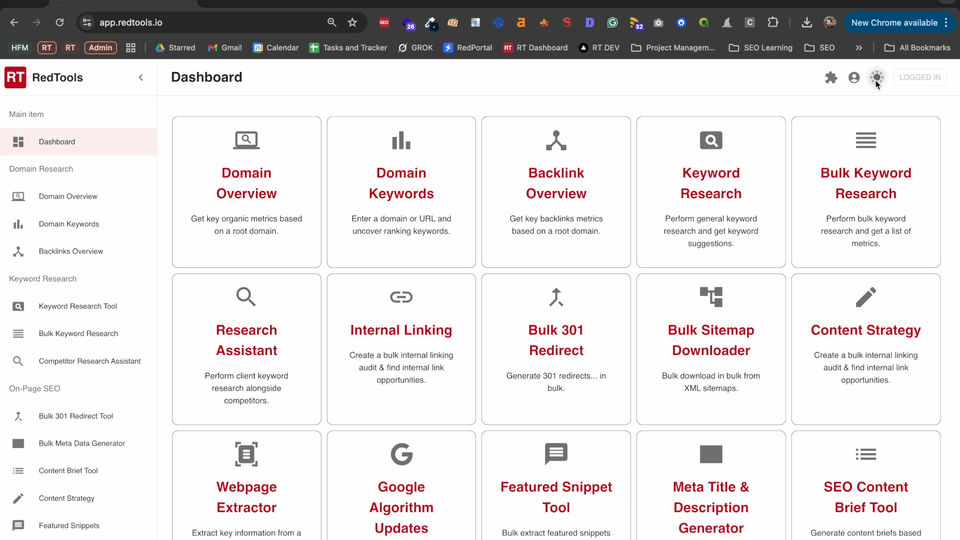Click the Bulk 301 Redirect merge icon
This screenshot has width=960, height=540.
(x=556, y=297)
